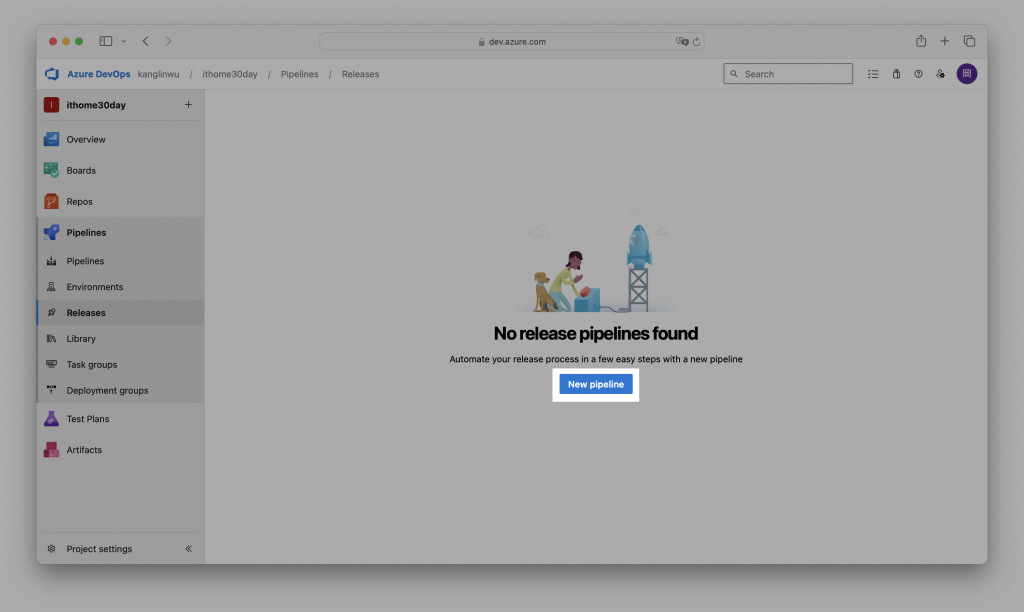The height and width of the screenshot is (612, 1024).
Task: Show Safari tab overview icon
Action: point(969,41)
